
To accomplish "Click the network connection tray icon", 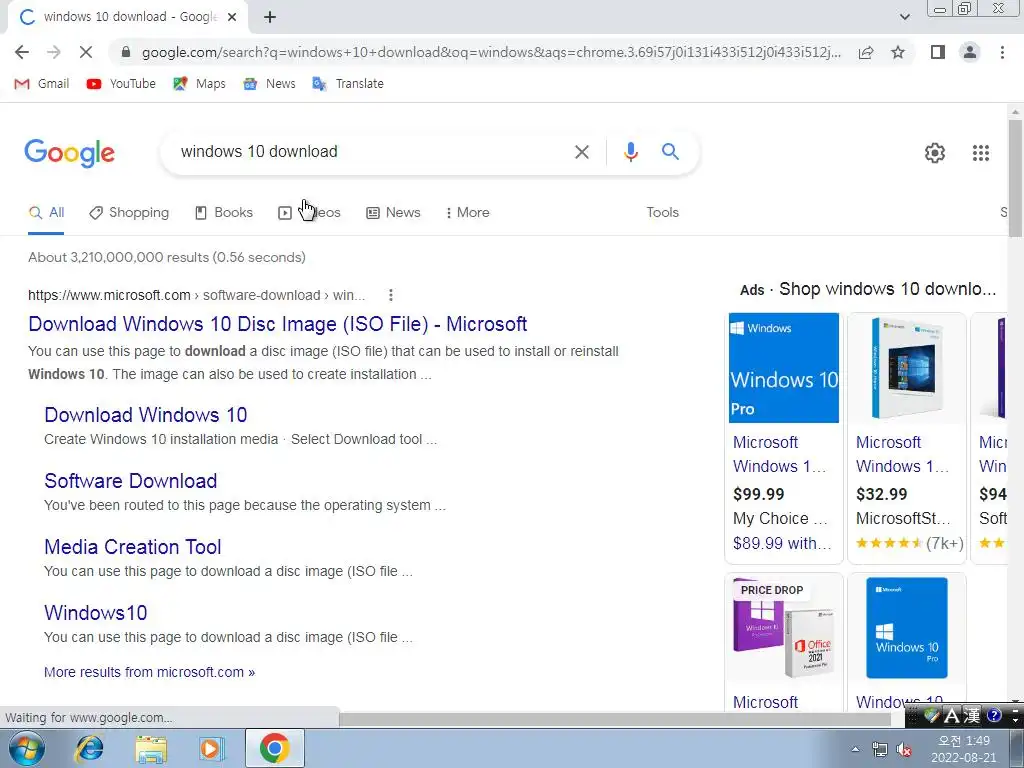I will (x=880, y=750).
